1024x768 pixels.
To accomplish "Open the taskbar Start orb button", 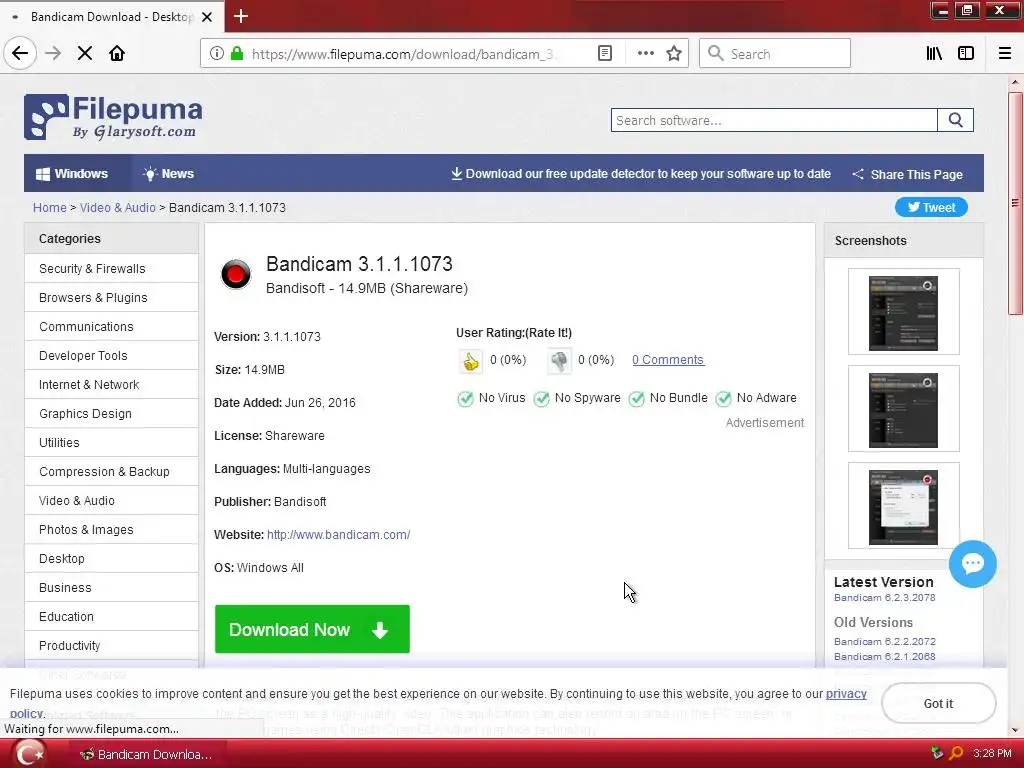I will coord(30,754).
